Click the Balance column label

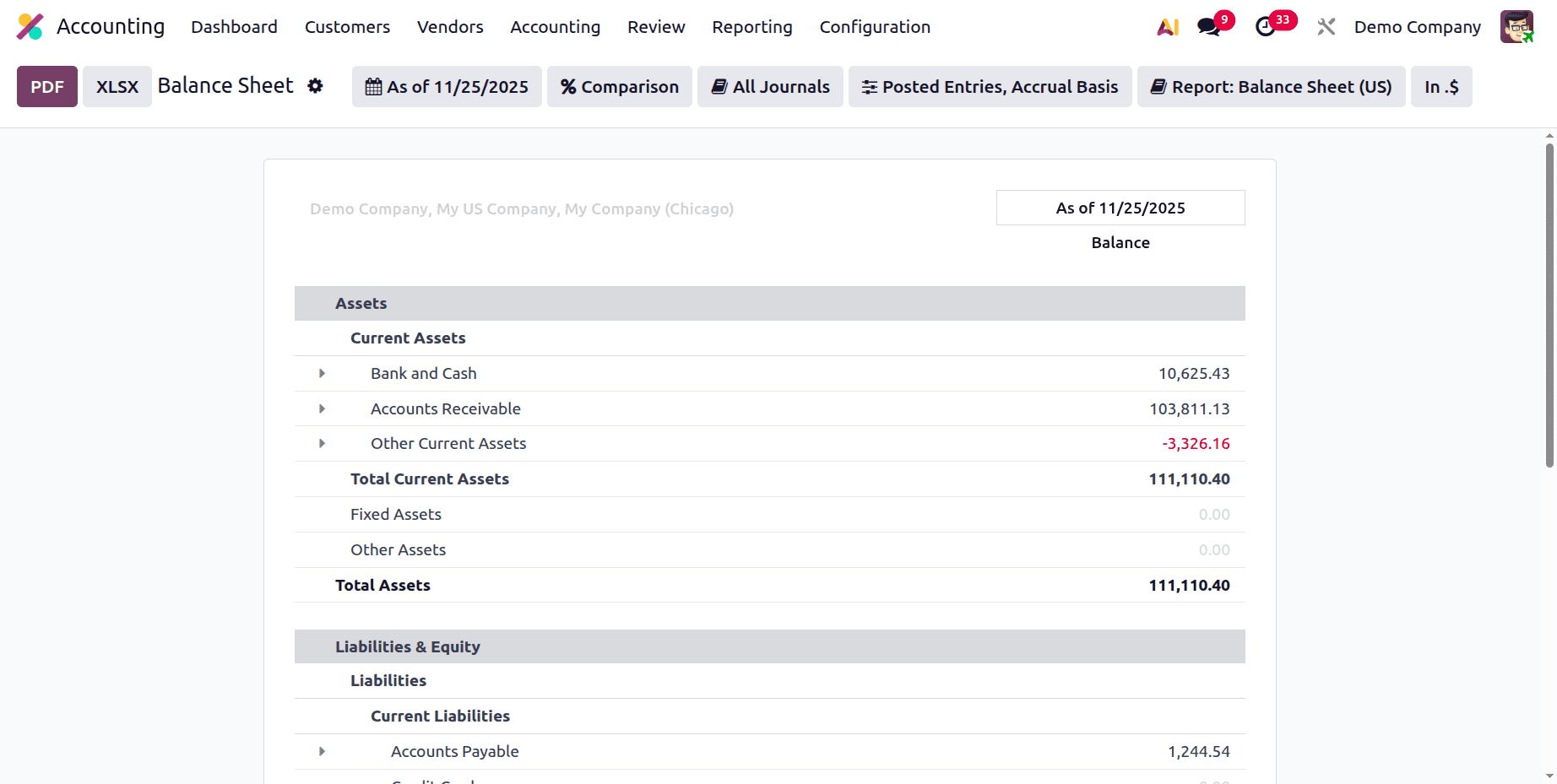(1120, 242)
